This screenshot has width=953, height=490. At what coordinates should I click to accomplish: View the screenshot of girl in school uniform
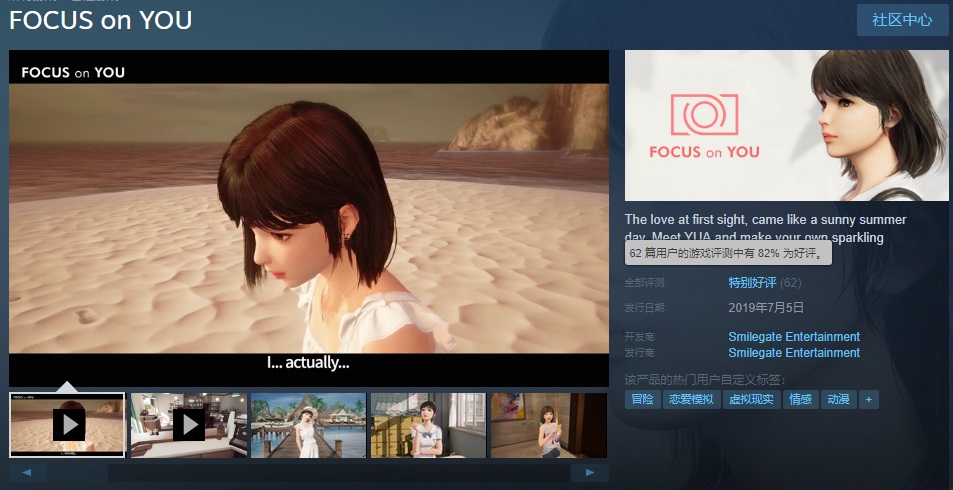(428, 424)
